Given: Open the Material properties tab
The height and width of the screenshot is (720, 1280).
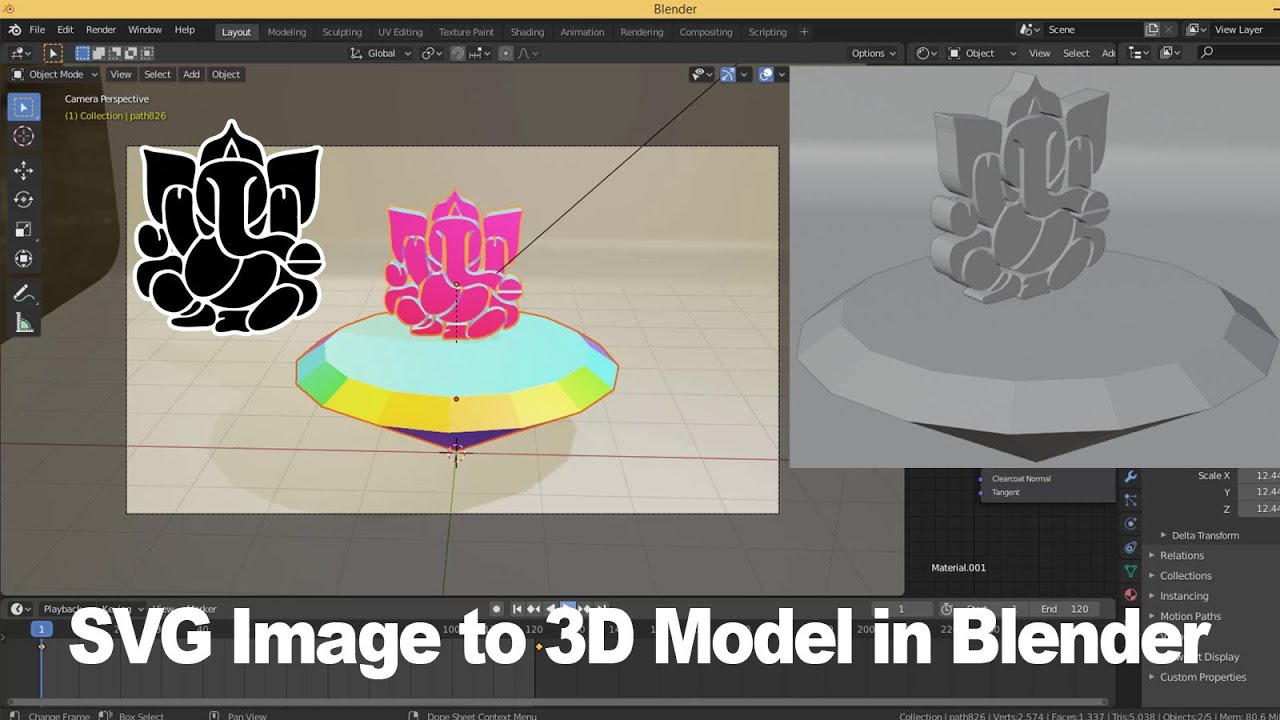Looking at the screenshot, I should 1131,595.
